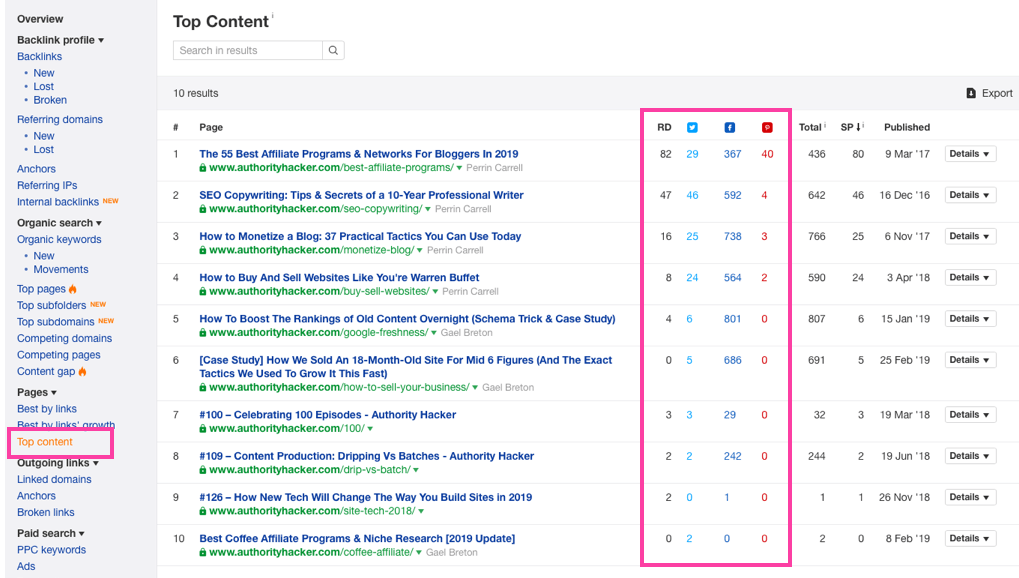Sort by the RD column header
The width and height of the screenshot is (1019, 578).
click(x=664, y=127)
